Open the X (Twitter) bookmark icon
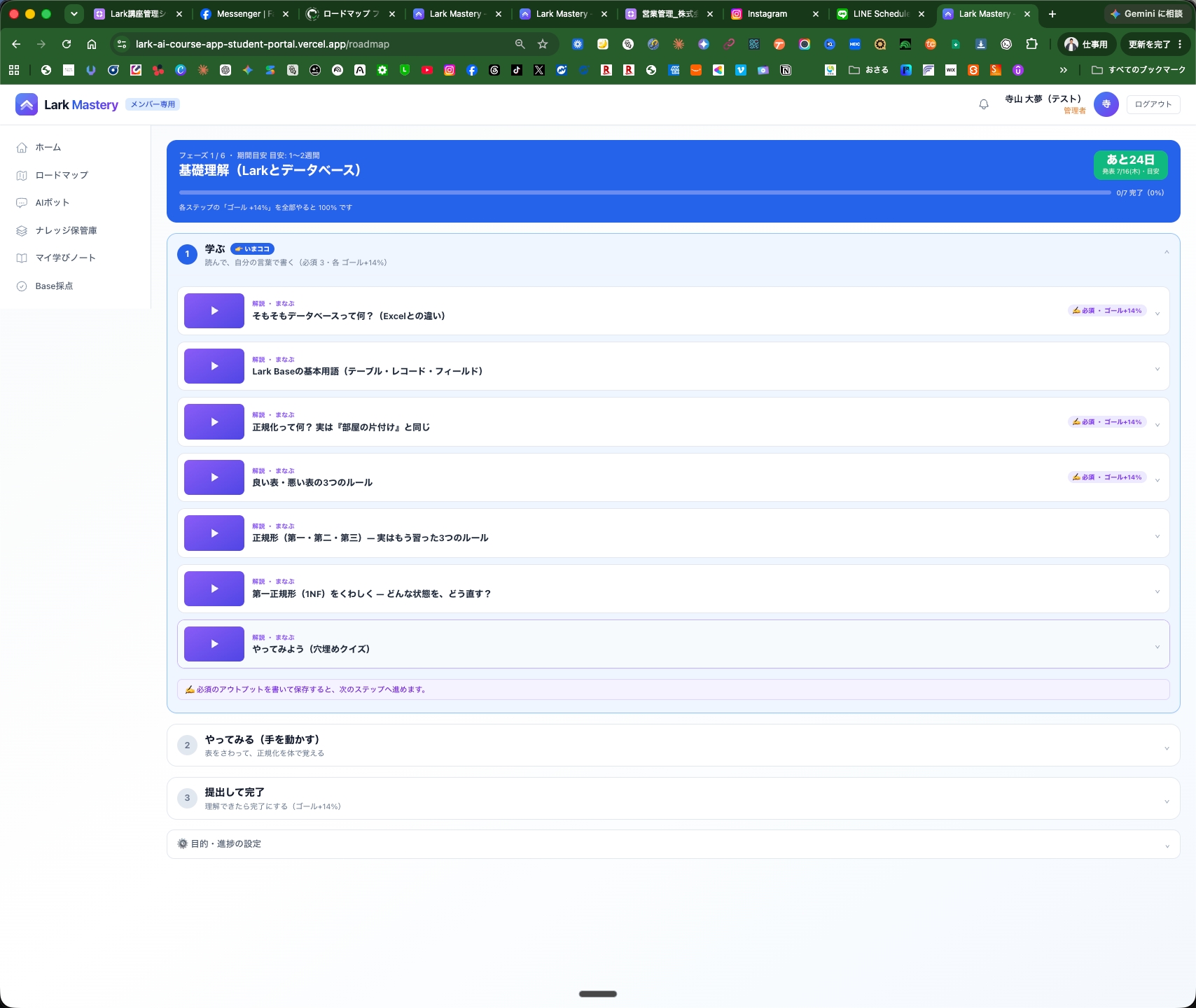This screenshot has height=1008, width=1196. click(x=539, y=70)
